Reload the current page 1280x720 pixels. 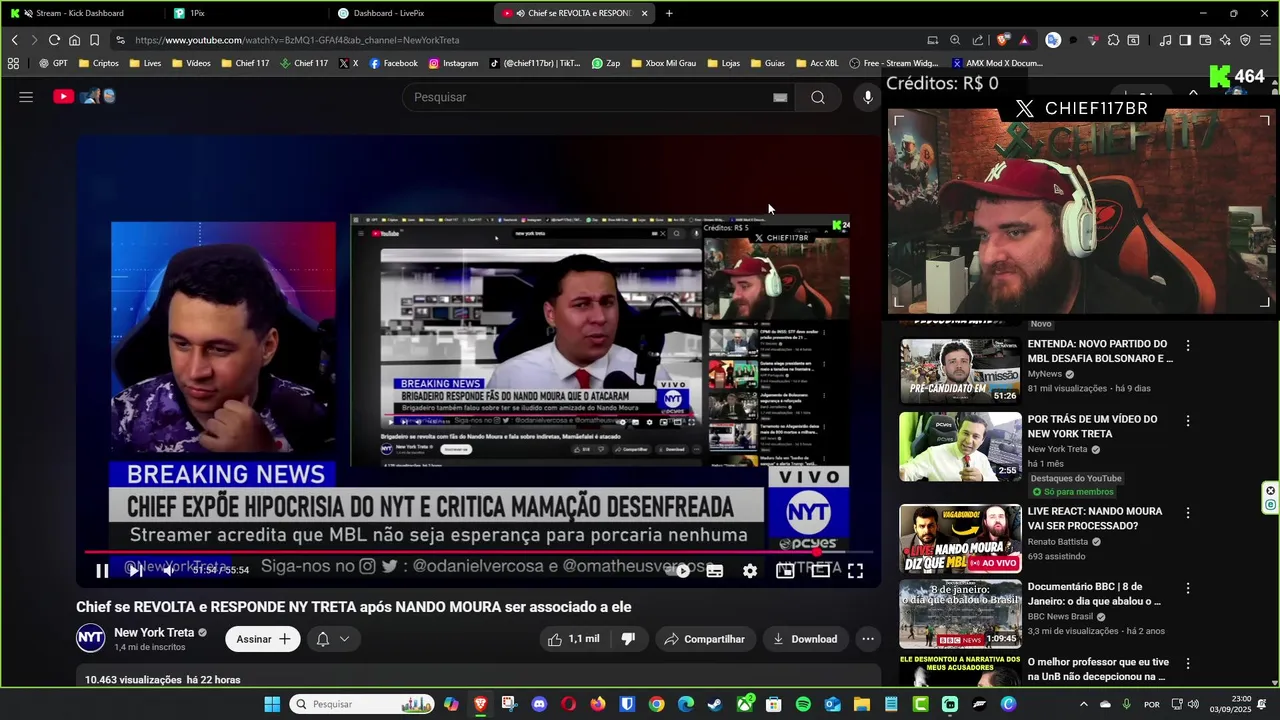pos(54,40)
